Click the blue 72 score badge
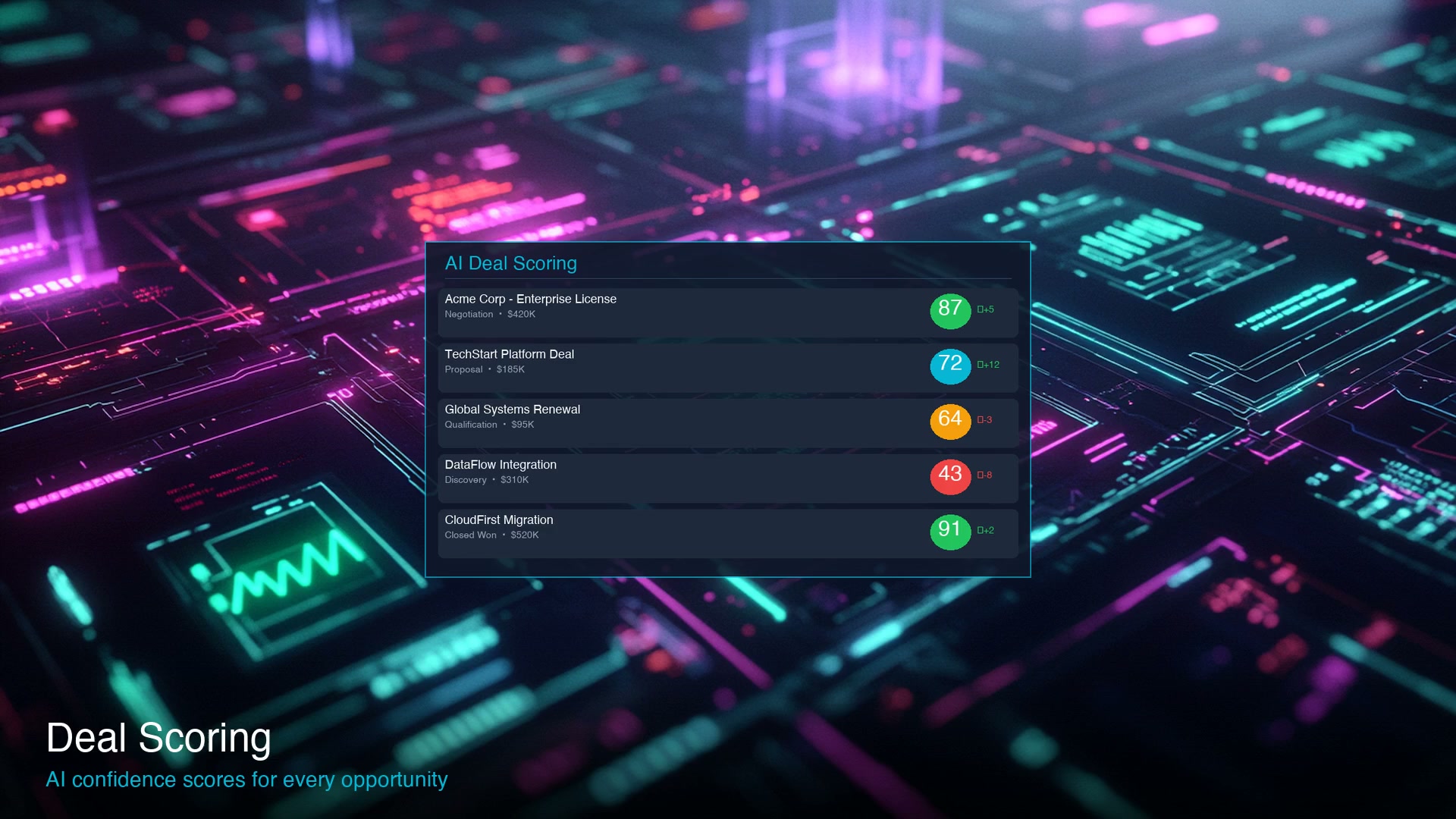This screenshot has width=1456, height=819. (950, 366)
